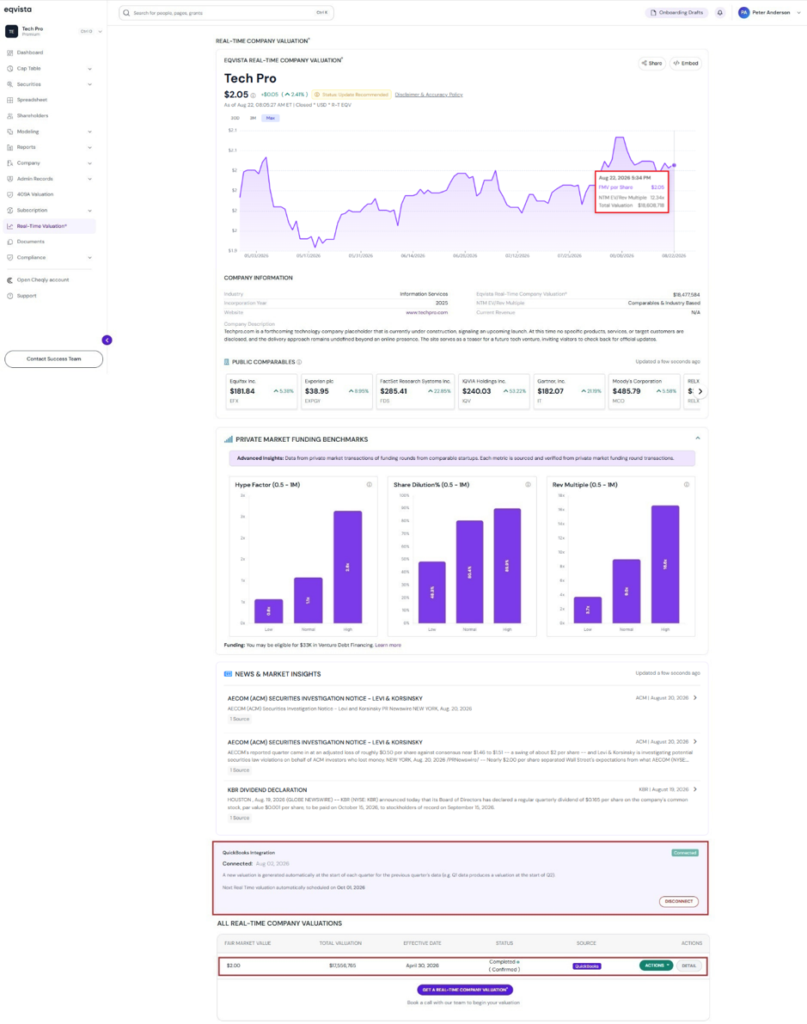807x1024 pixels.
Task: Collapse sidebar with purple arrow button
Action: tap(107, 340)
